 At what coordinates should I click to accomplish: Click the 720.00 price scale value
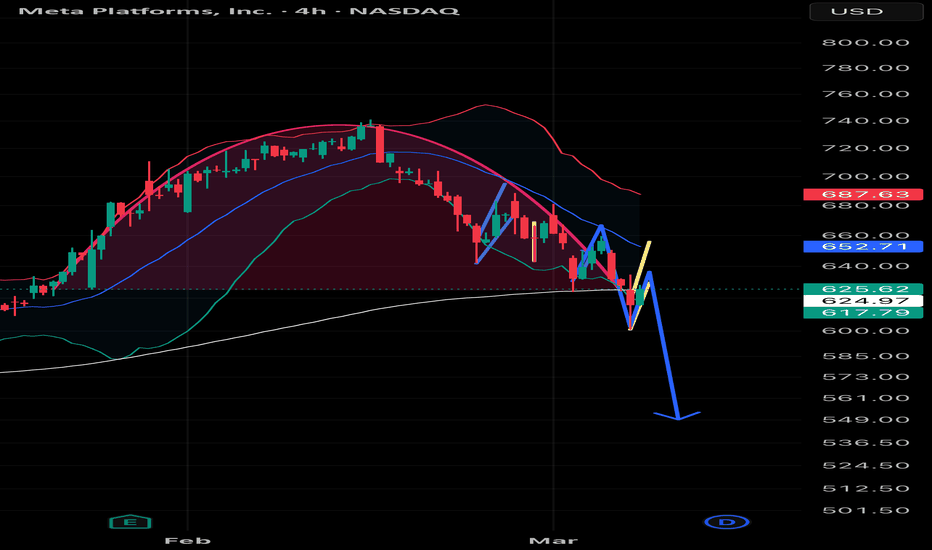tap(865, 148)
